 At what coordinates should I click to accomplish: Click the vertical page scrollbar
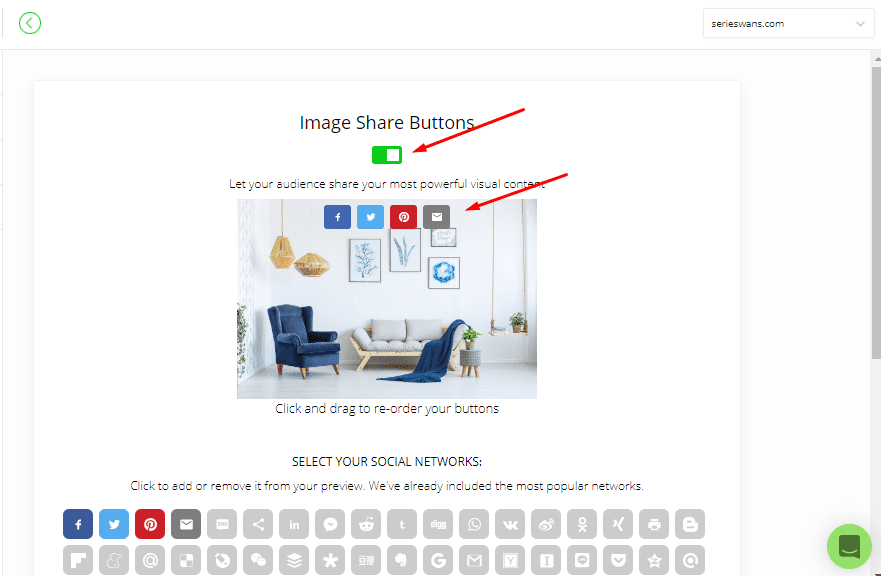[x=876, y=214]
